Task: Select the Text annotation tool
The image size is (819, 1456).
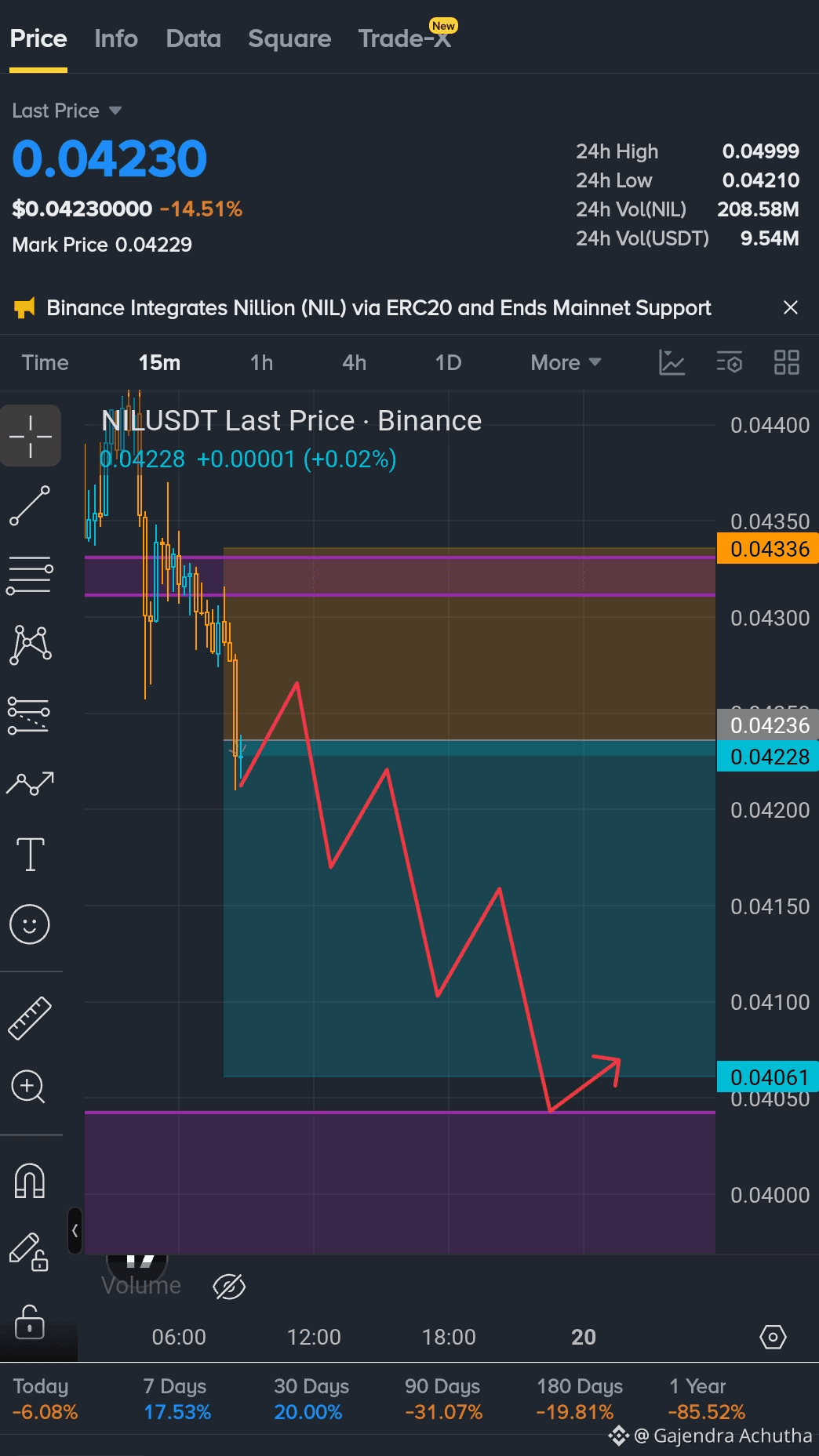Action: pos(30,854)
